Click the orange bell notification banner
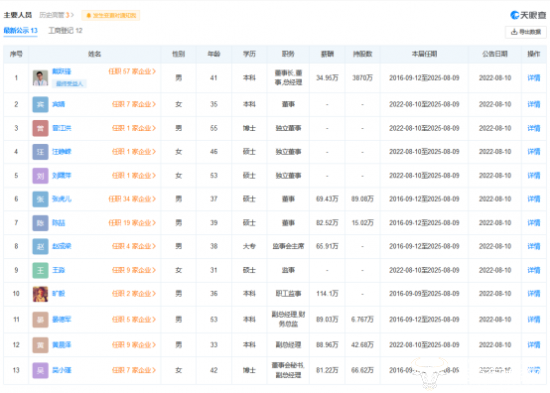550x393 pixels. tap(111, 15)
